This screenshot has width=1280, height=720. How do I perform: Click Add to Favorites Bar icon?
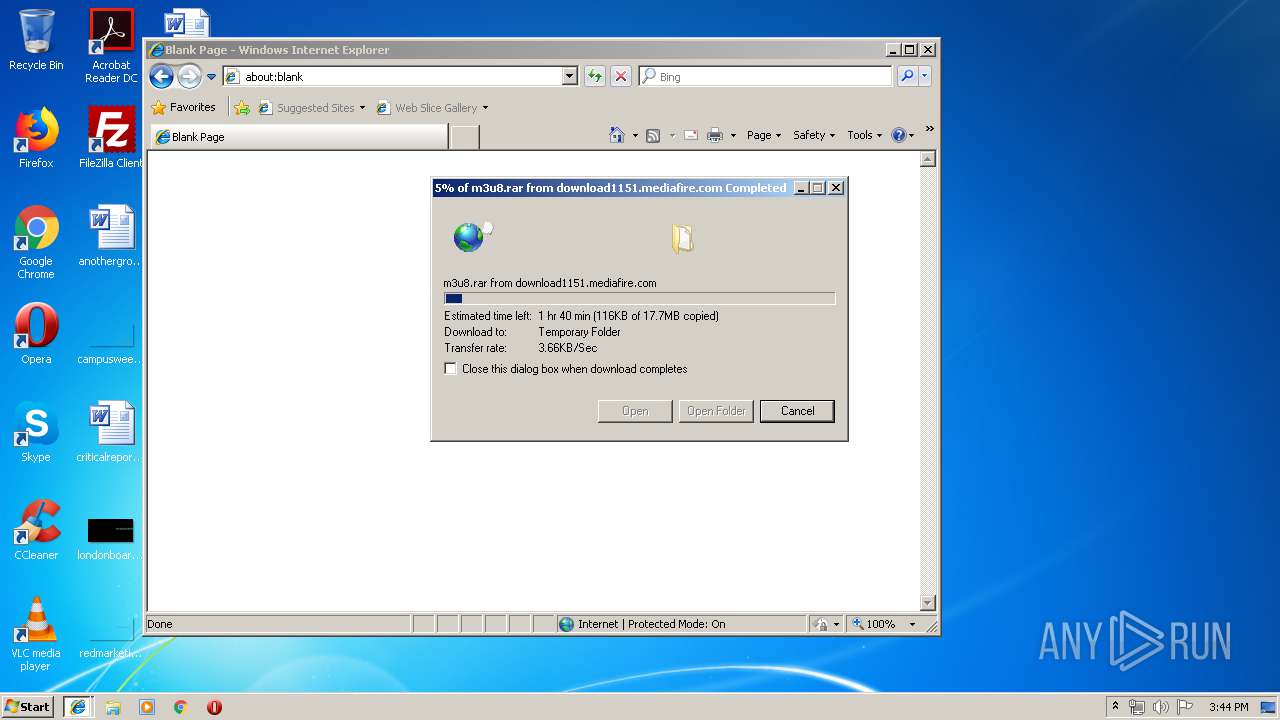pyautogui.click(x=242, y=108)
